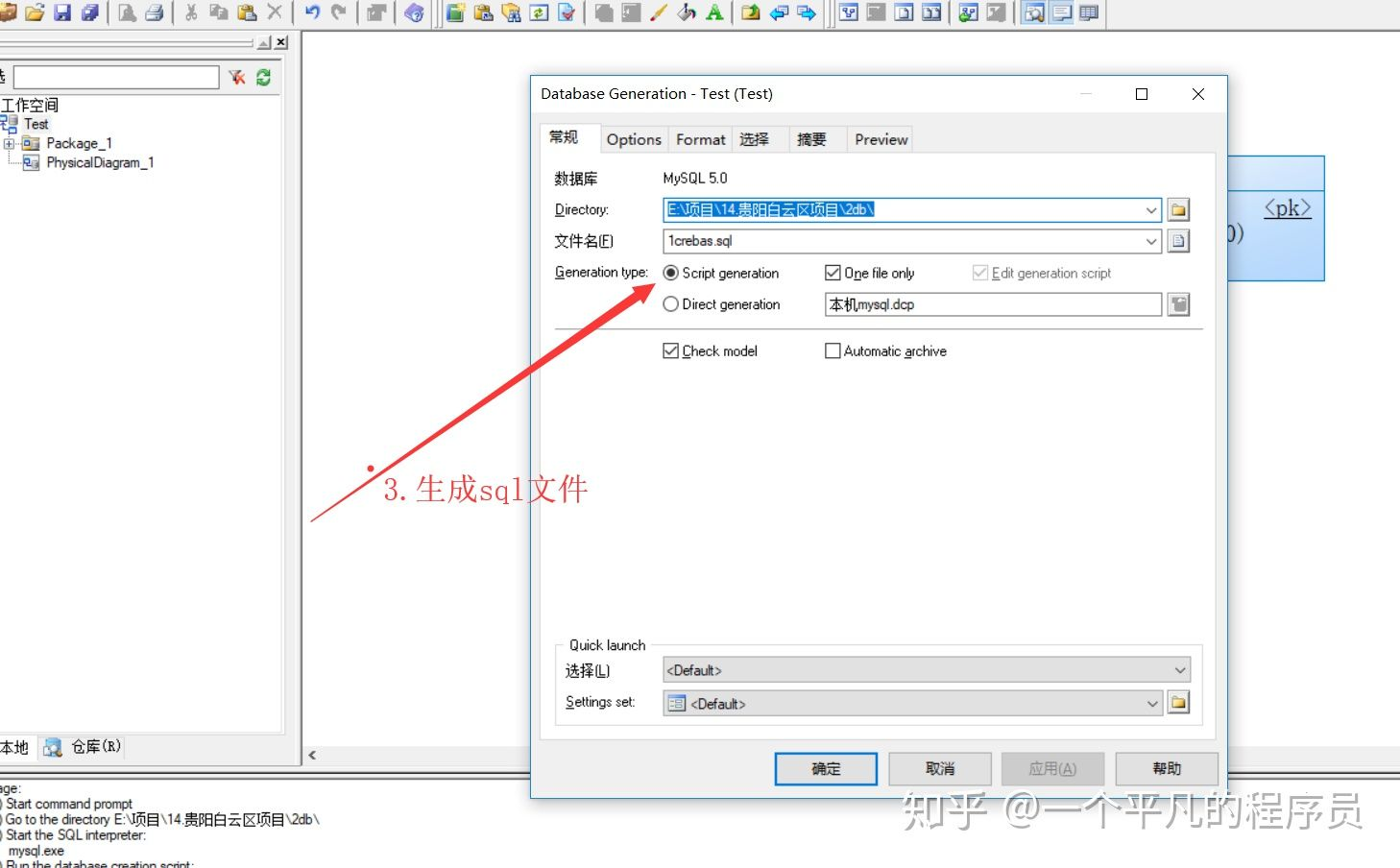The width and height of the screenshot is (1400, 868).
Task: Clear the browser filter with red X funnel
Action: pyautogui.click(x=236, y=77)
